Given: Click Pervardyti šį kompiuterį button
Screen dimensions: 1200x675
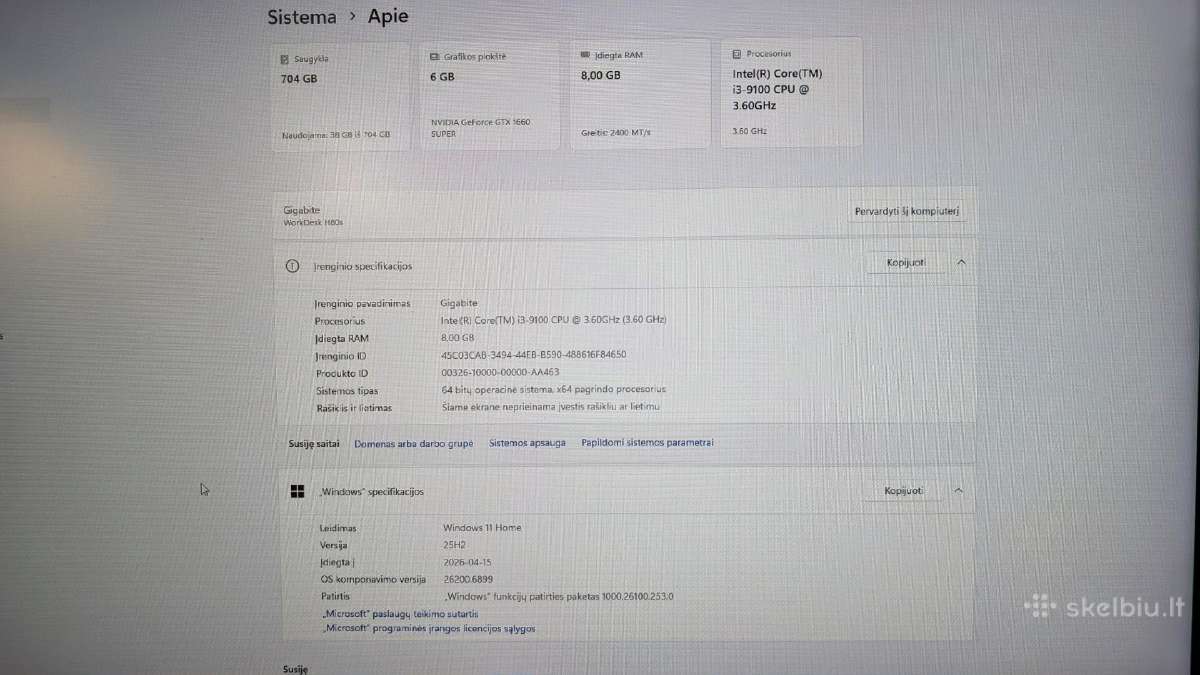Looking at the screenshot, I should tap(907, 211).
